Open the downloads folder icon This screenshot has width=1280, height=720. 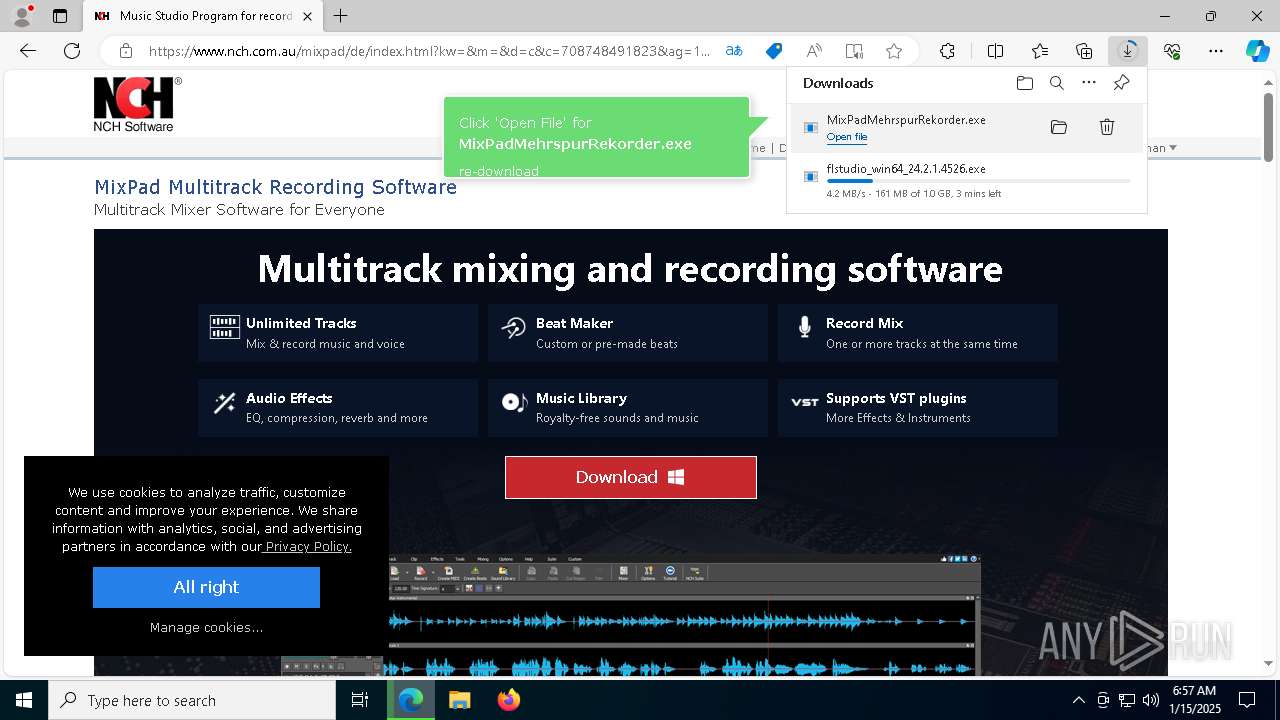click(1024, 83)
